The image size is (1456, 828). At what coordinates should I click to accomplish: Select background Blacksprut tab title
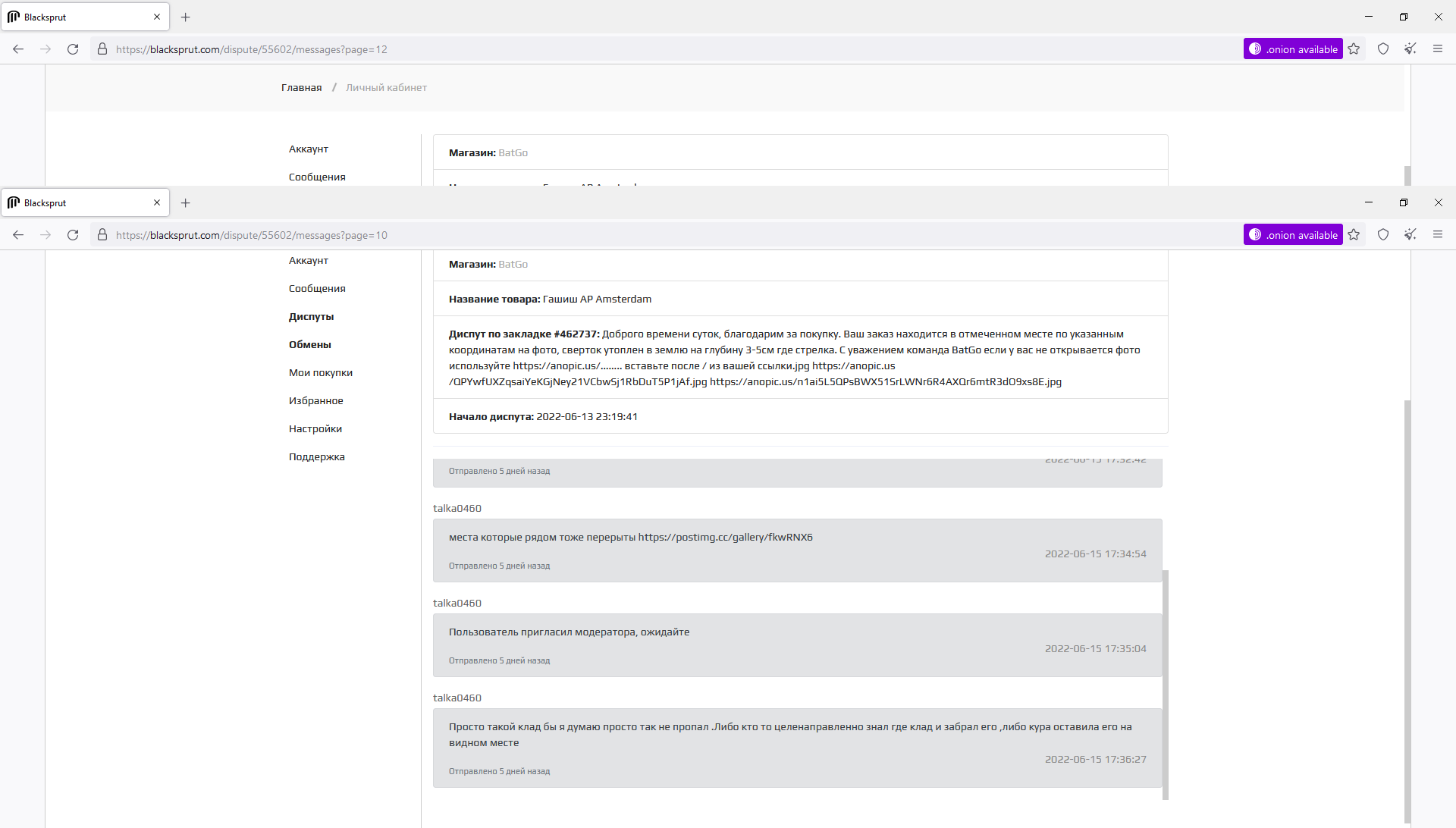(x=45, y=17)
